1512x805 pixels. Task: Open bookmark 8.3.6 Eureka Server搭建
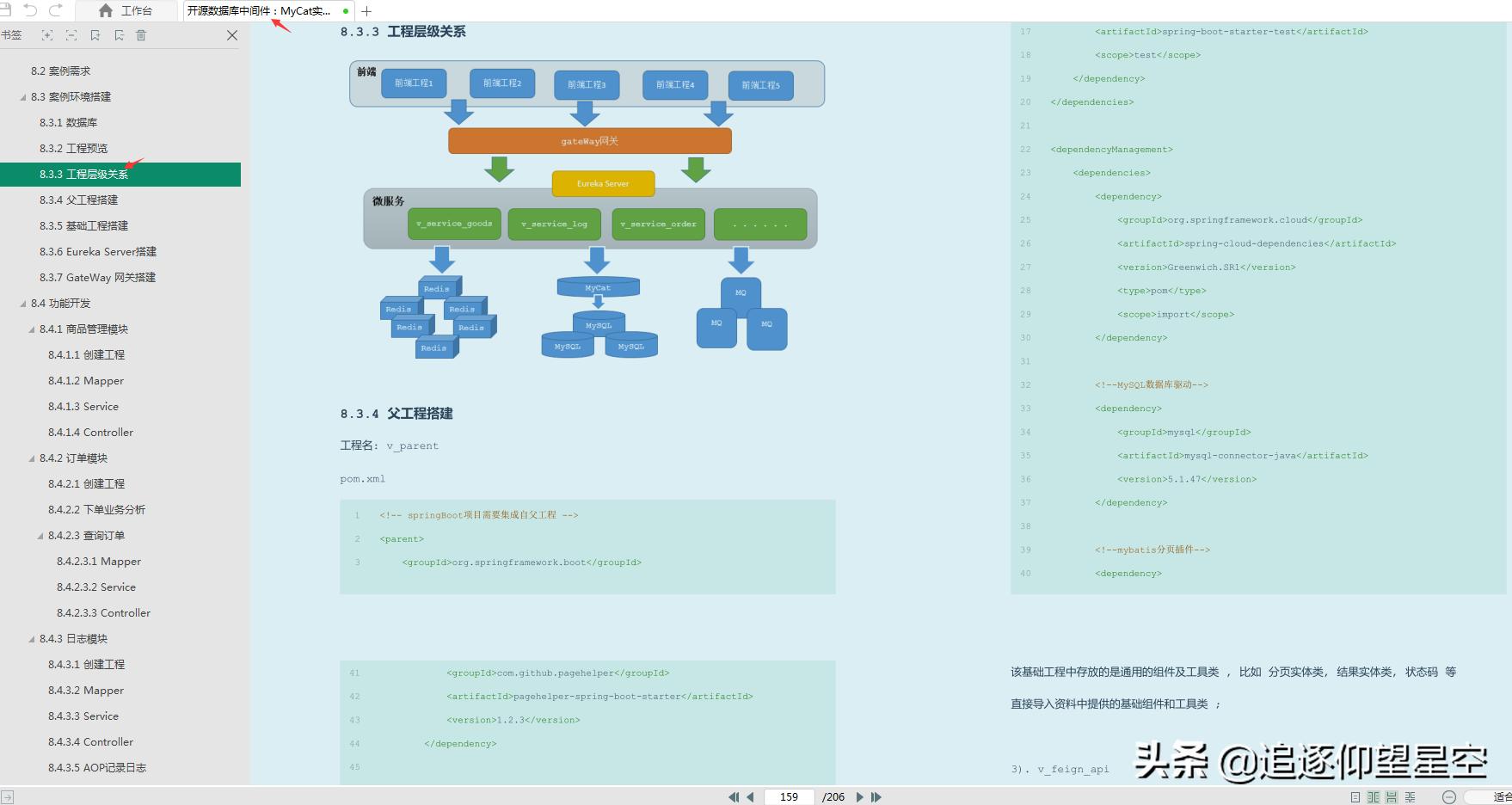click(101, 251)
